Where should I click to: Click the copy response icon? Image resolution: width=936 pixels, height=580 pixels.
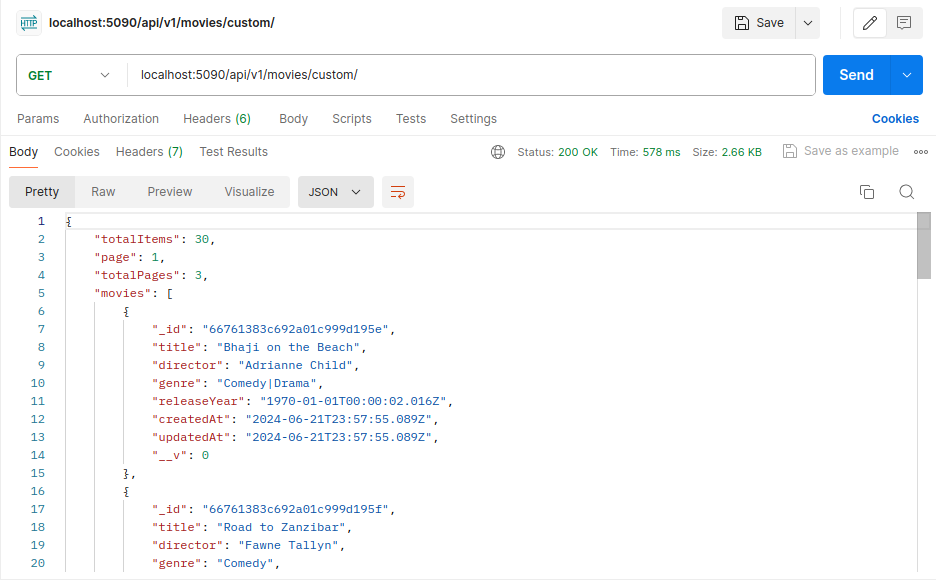click(x=867, y=192)
